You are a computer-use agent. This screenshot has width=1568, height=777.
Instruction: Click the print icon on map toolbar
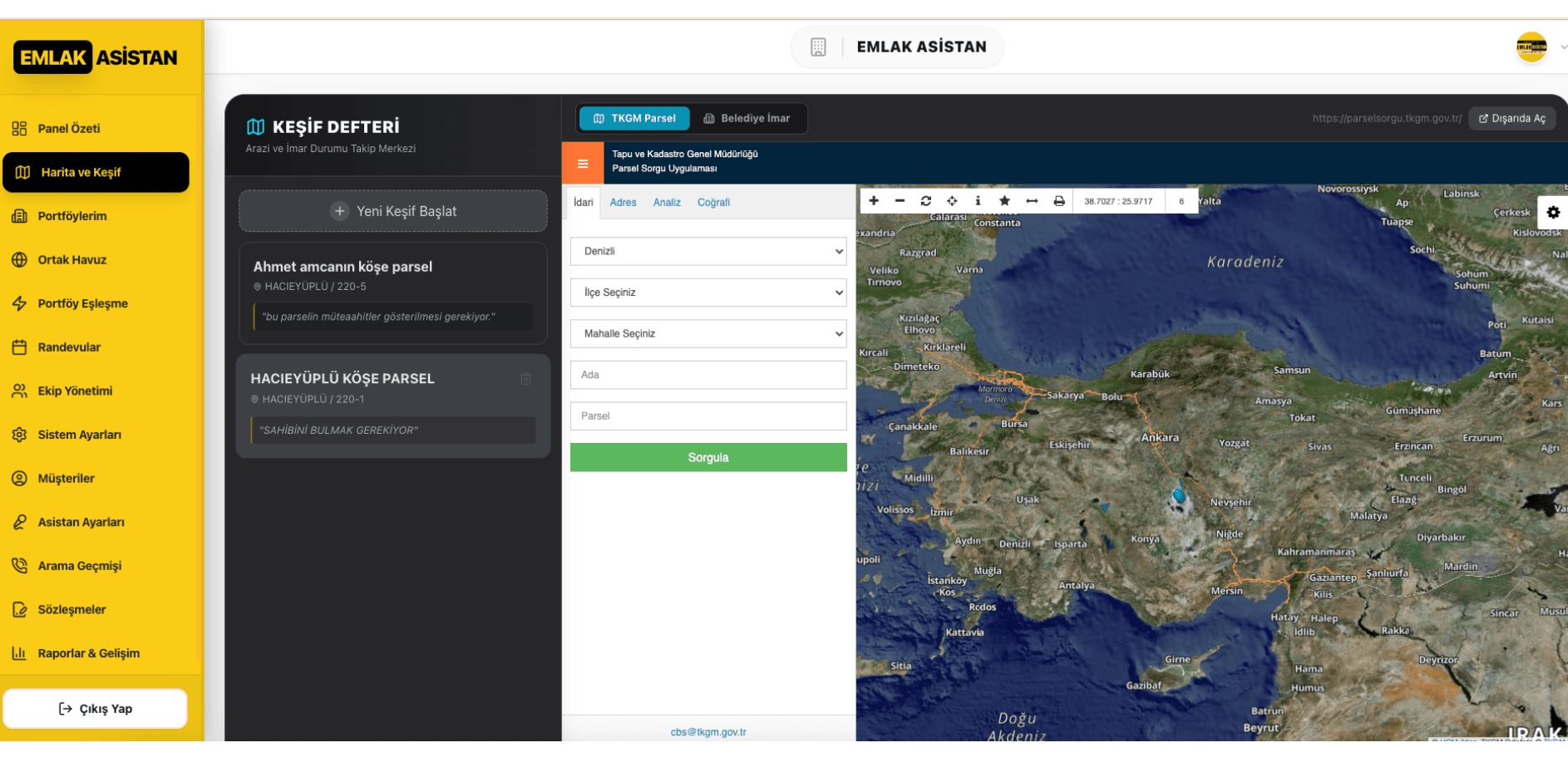pyautogui.click(x=1058, y=201)
